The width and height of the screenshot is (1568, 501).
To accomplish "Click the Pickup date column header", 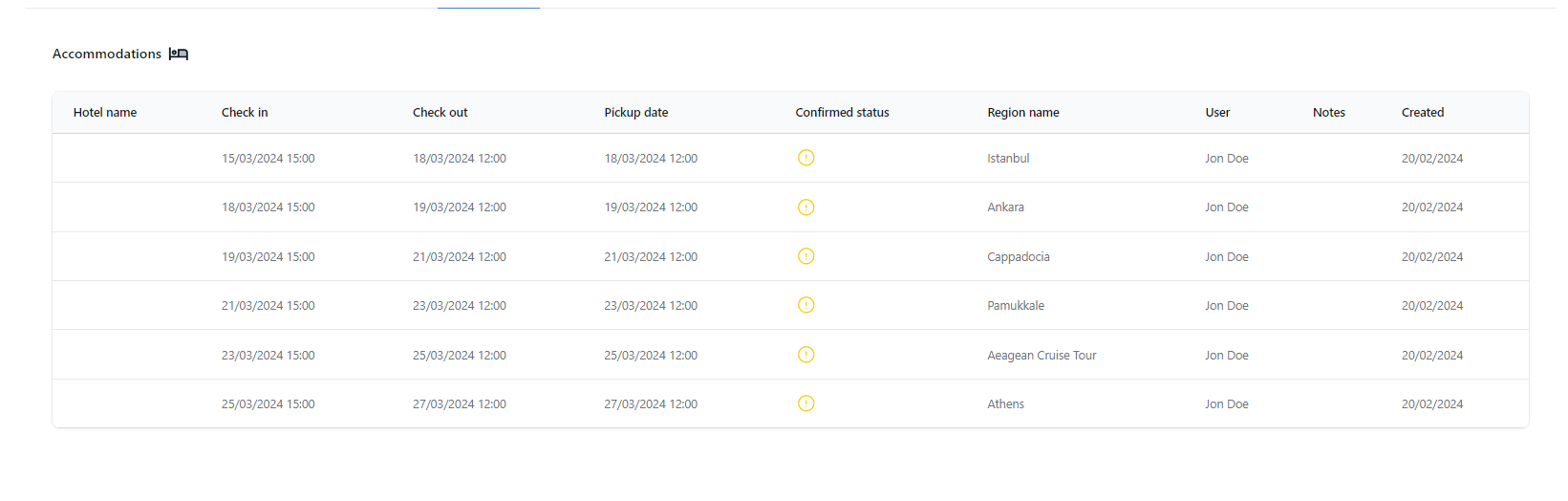I will pyautogui.click(x=636, y=113).
